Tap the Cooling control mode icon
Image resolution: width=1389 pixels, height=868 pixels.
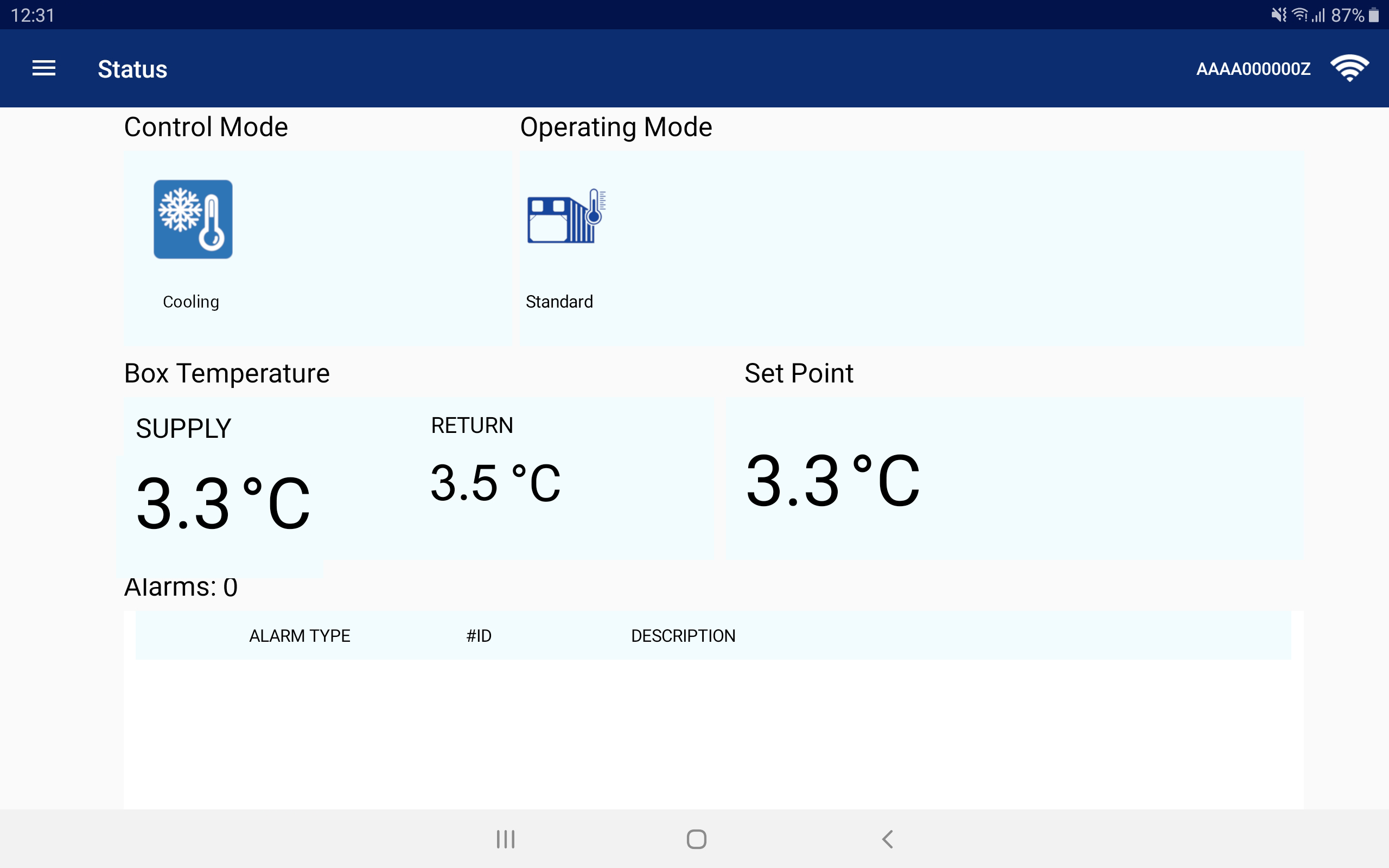pyautogui.click(x=193, y=219)
